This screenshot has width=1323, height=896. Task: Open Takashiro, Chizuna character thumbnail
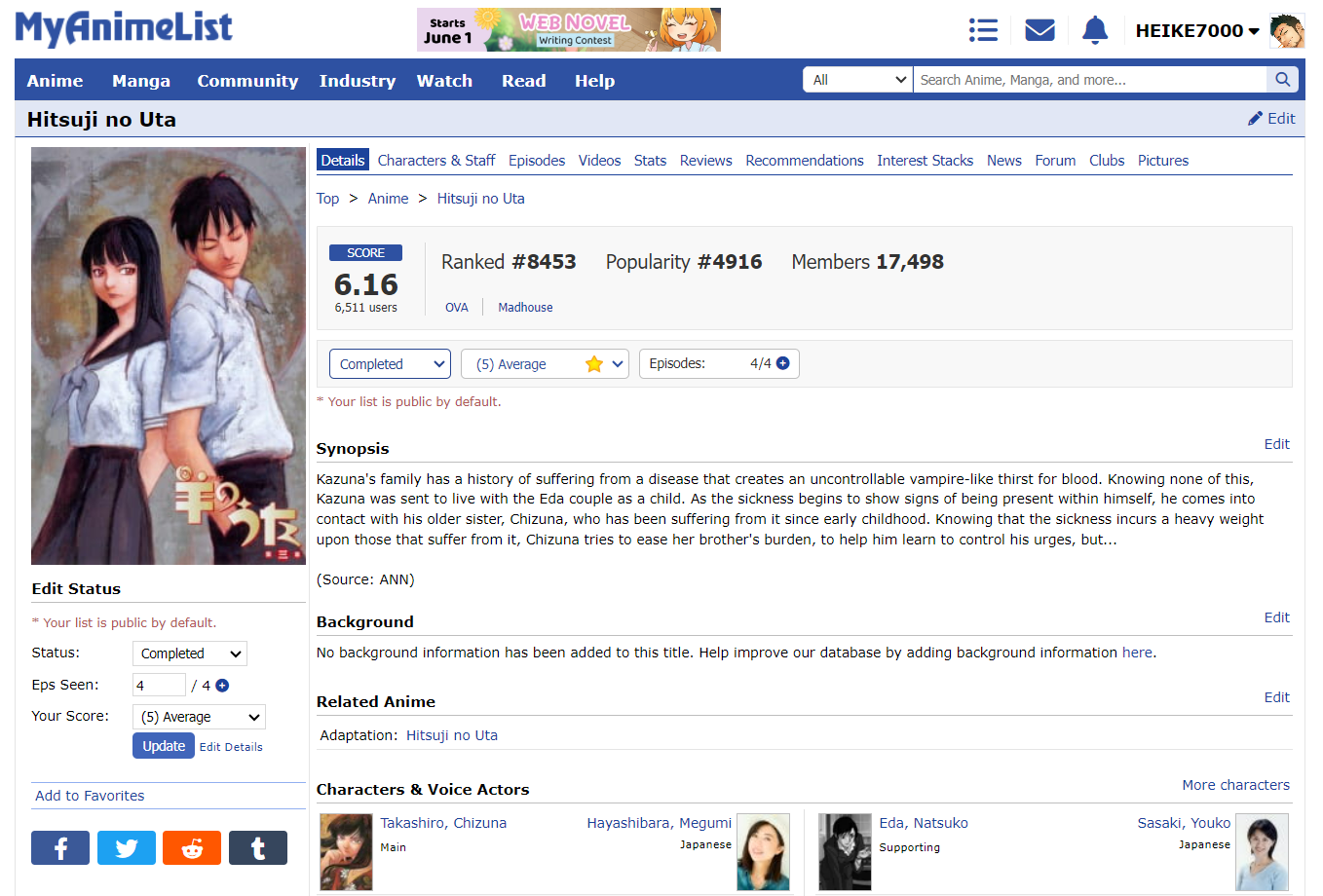tap(346, 852)
